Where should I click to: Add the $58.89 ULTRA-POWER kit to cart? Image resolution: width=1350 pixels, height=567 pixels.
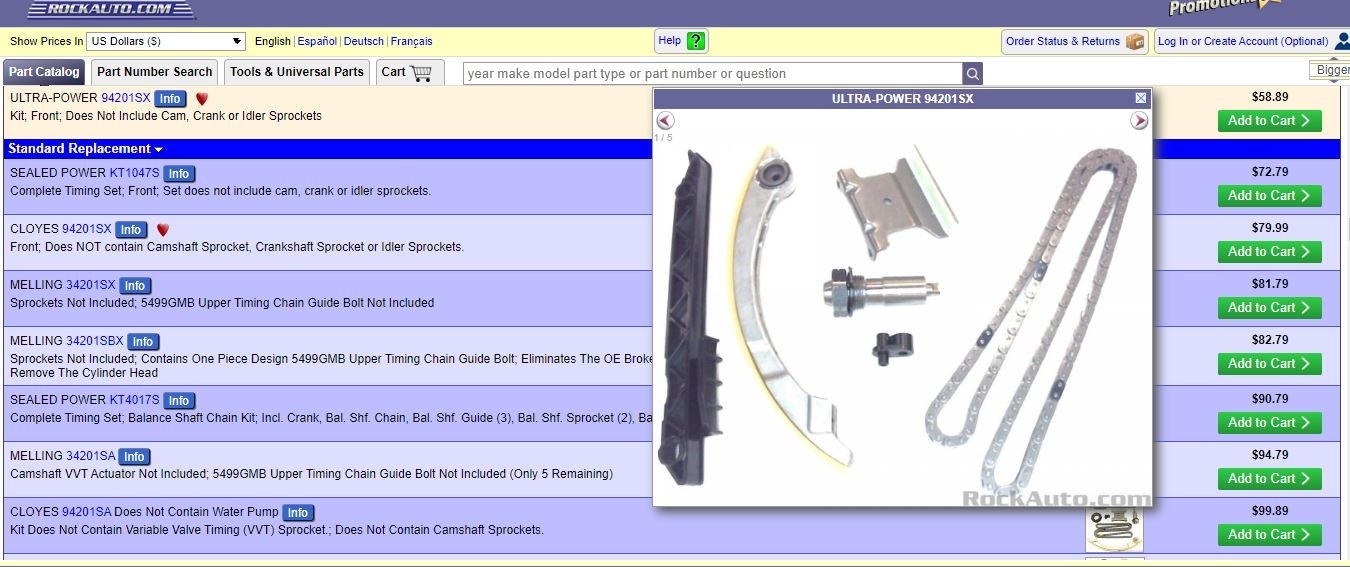point(1270,121)
